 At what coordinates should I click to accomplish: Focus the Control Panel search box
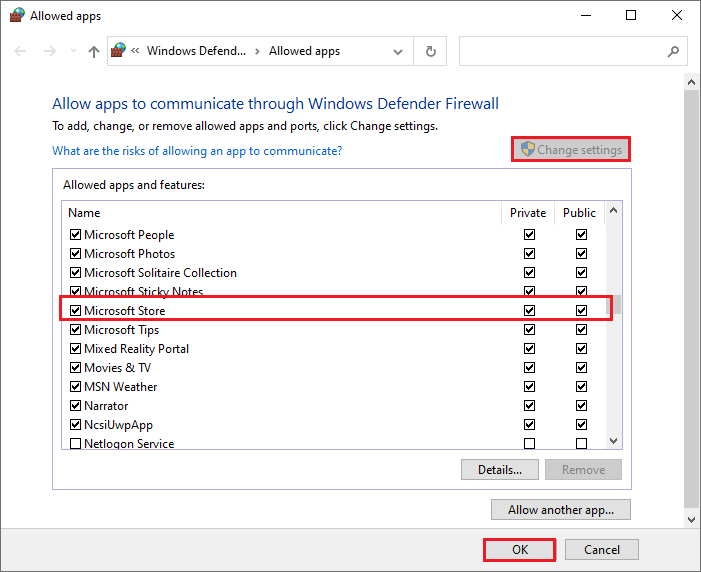(573, 51)
